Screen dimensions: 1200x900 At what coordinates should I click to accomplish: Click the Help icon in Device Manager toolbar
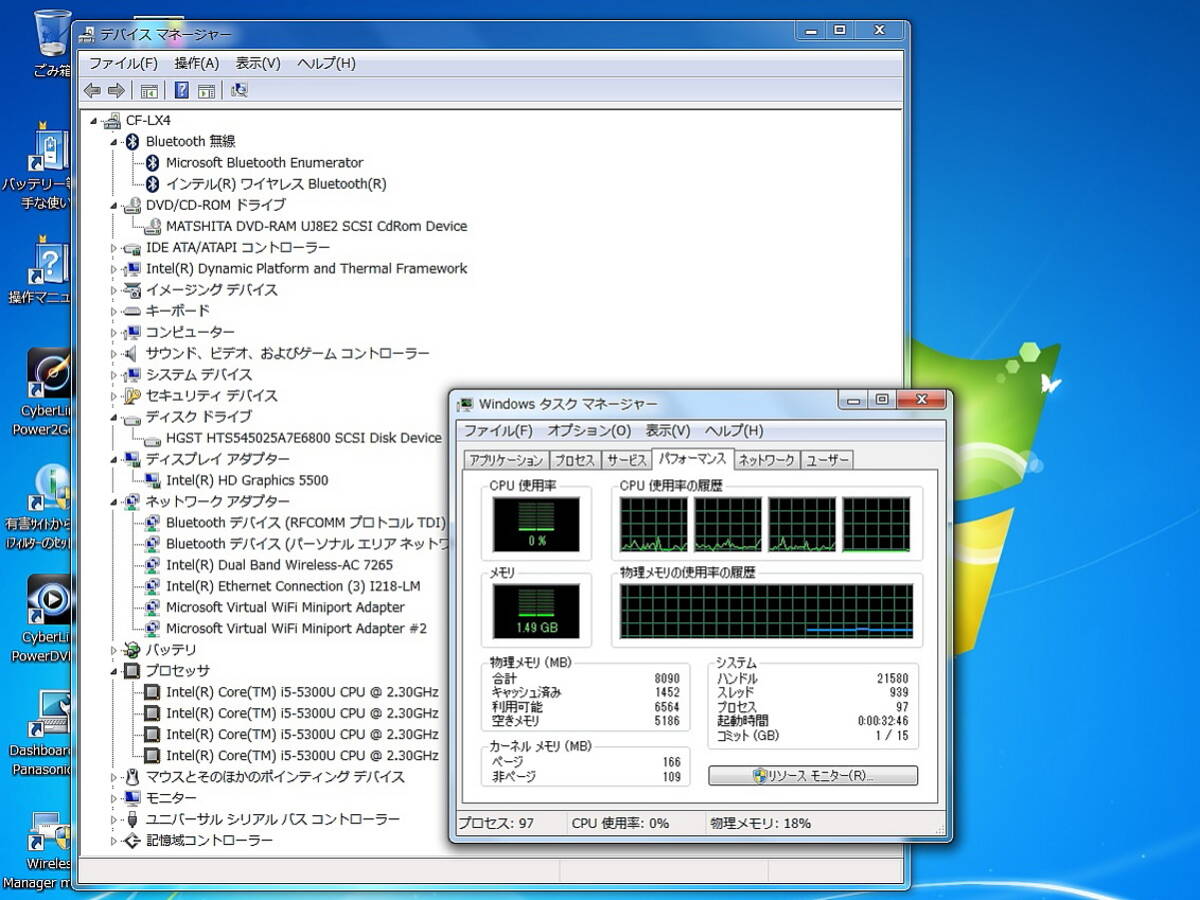tap(181, 91)
